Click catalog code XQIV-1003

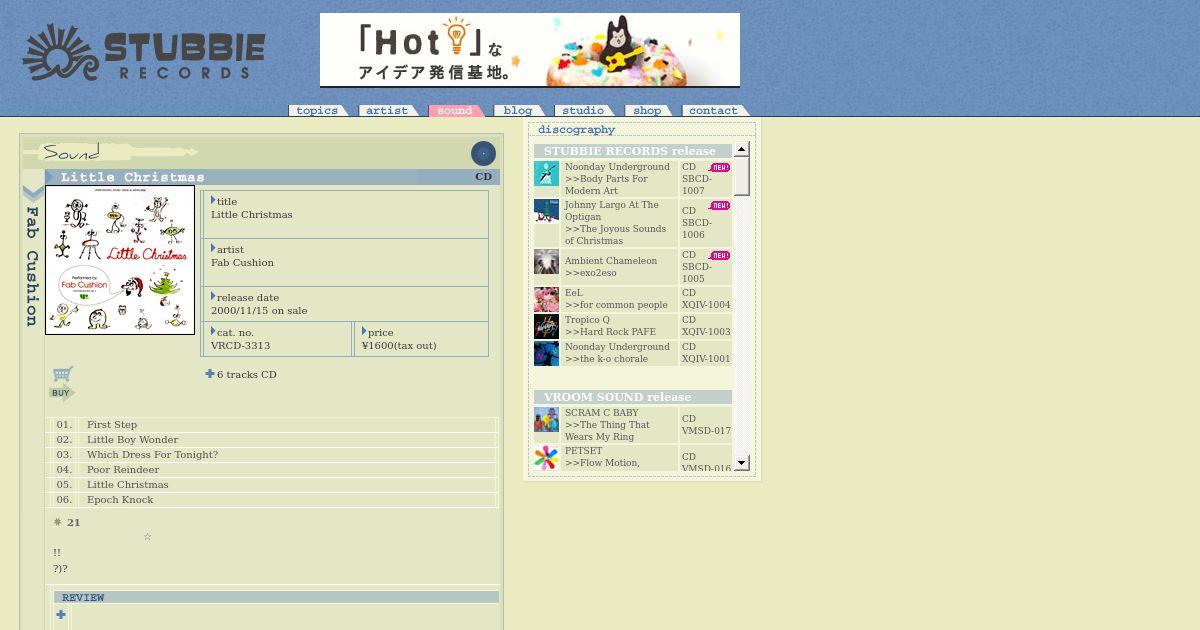coord(706,332)
